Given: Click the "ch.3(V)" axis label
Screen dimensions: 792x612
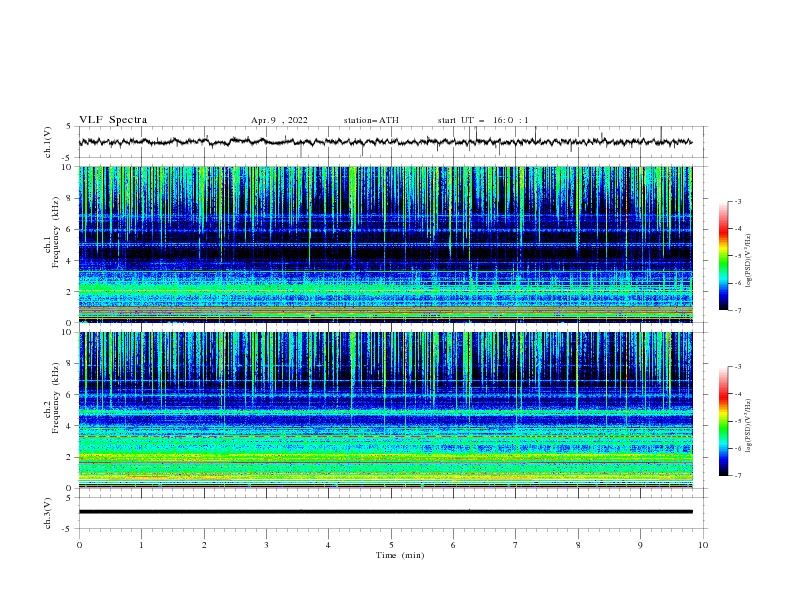Looking at the screenshot, I should [48, 513].
